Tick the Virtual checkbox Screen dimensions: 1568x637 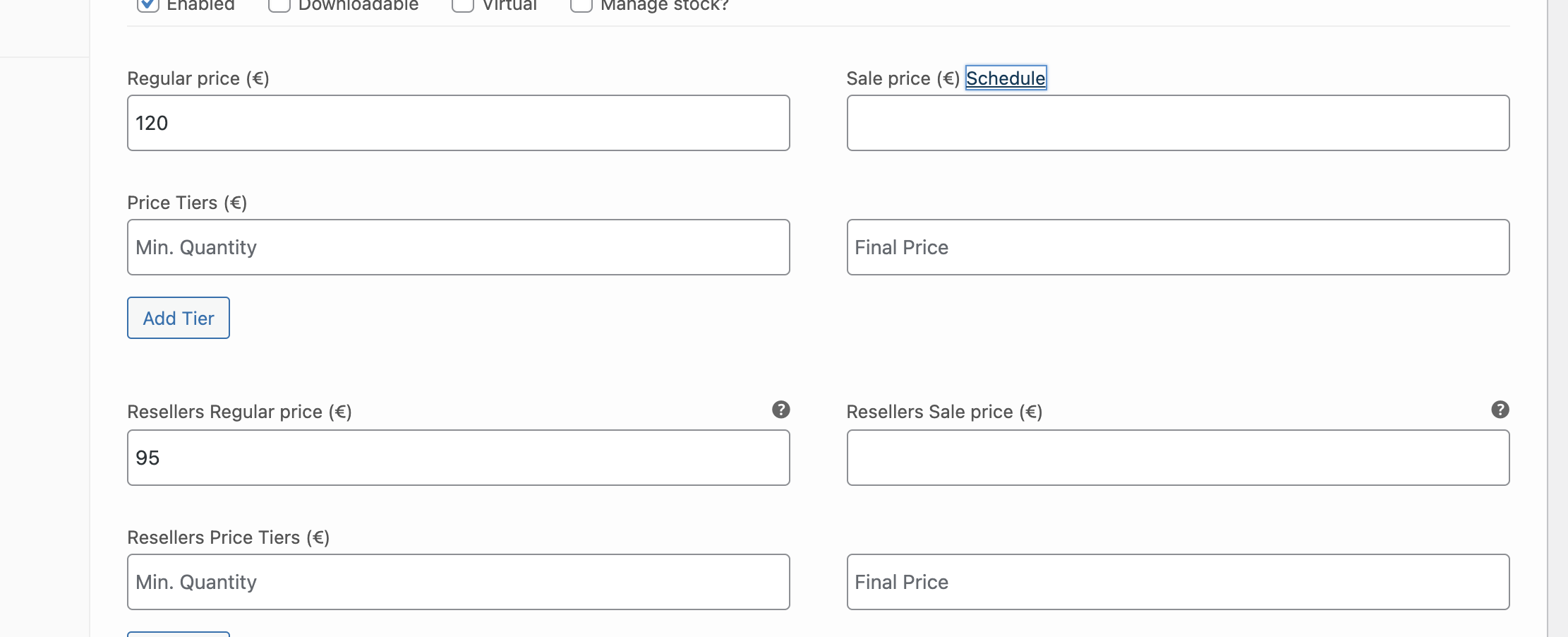point(463,5)
